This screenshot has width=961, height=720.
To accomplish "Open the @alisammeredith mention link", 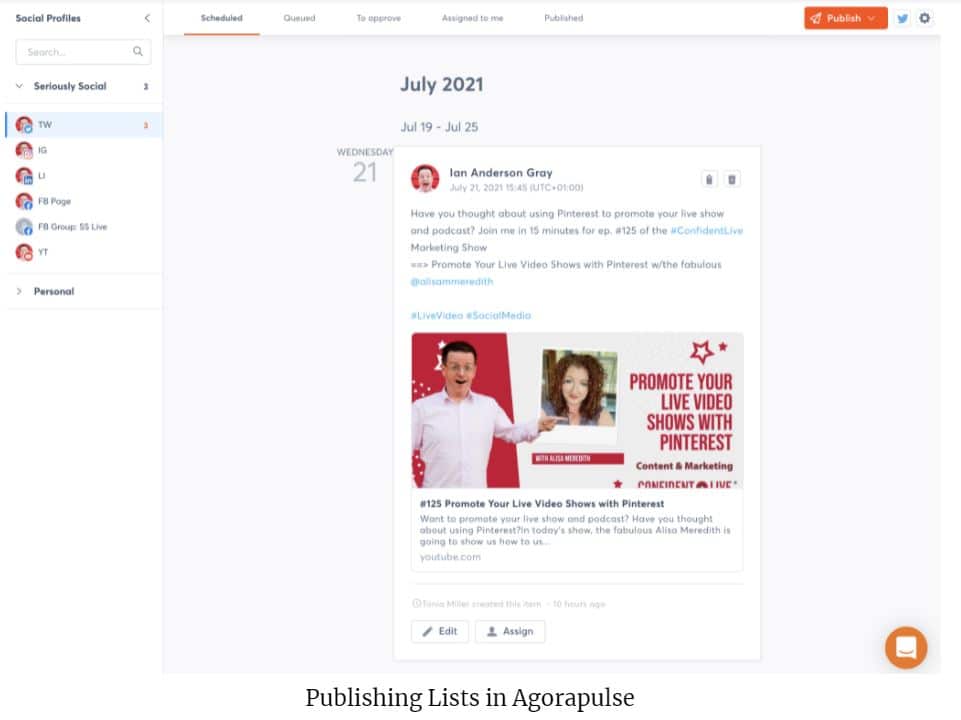I will [x=452, y=281].
